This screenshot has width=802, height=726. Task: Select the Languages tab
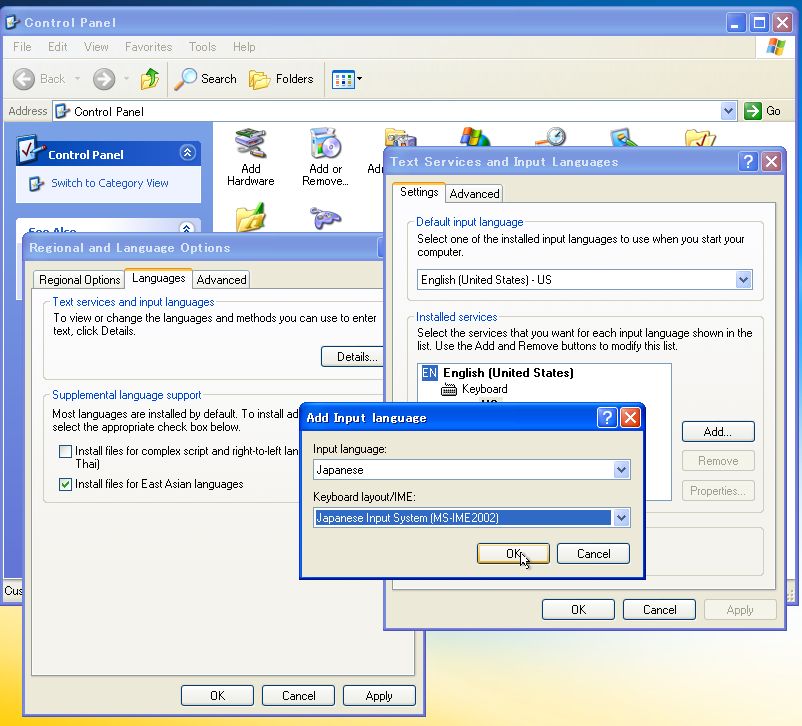click(159, 278)
